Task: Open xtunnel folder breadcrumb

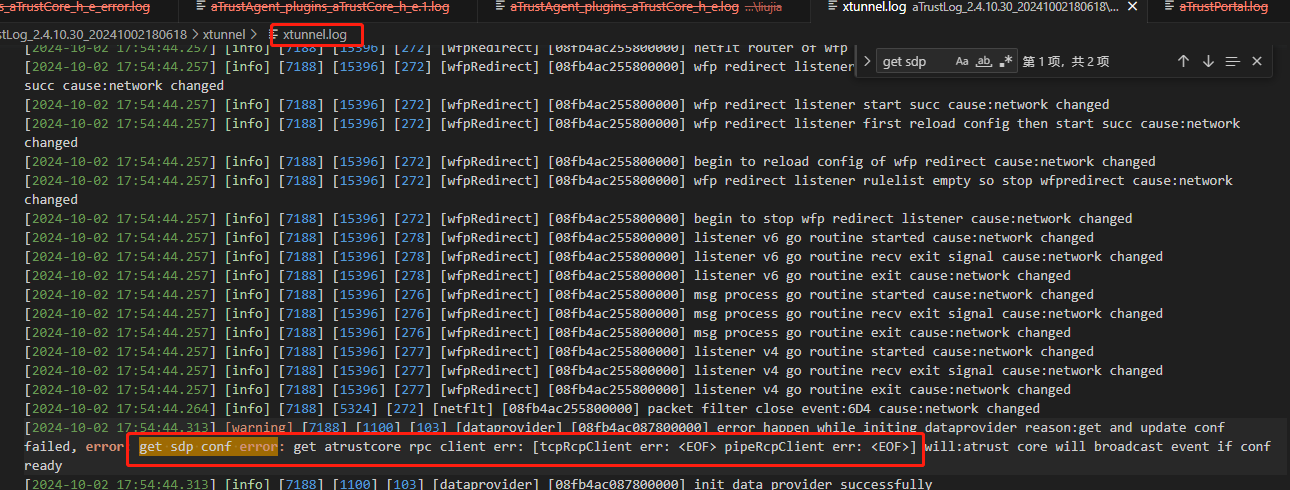Action: (x=224, y=35)
